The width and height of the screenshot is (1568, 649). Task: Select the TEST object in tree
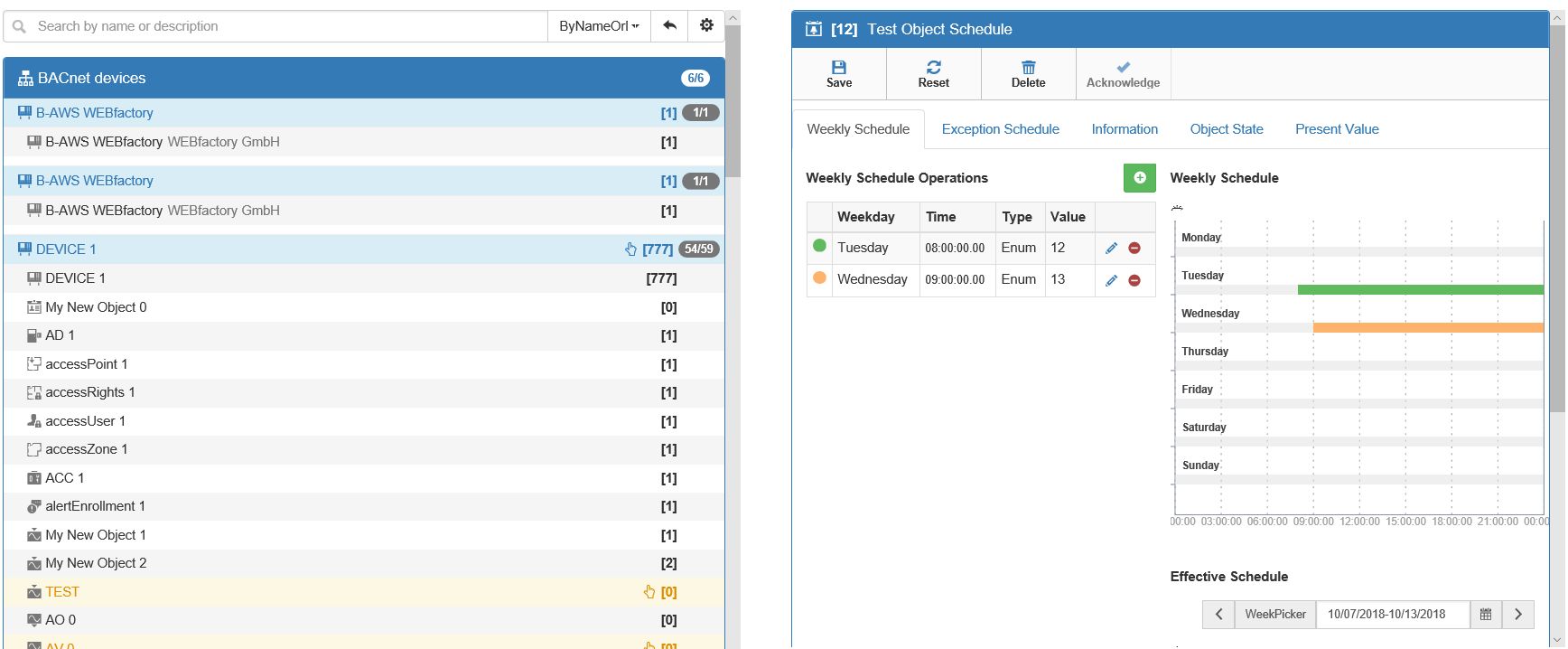(x=62, y=592)
